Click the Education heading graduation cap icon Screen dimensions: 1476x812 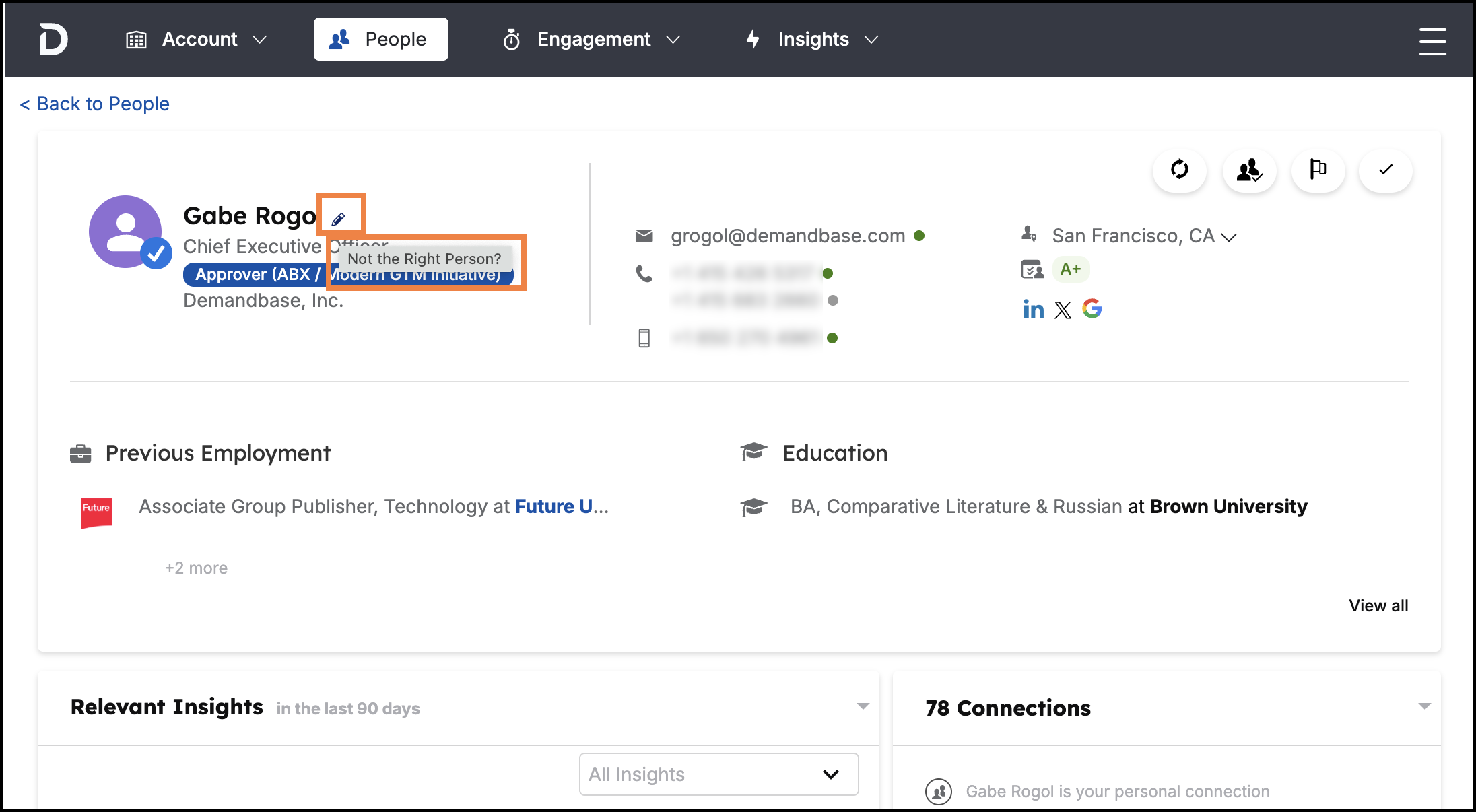click(754, 452)
